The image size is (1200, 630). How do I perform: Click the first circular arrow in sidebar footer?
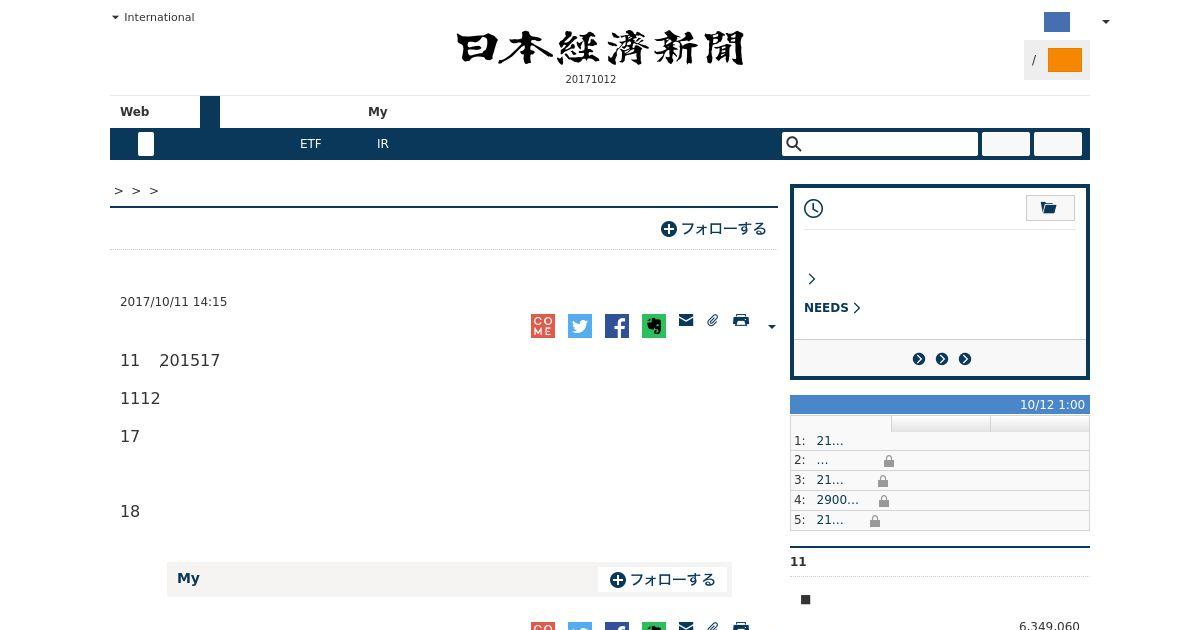[x=919, y=359]
